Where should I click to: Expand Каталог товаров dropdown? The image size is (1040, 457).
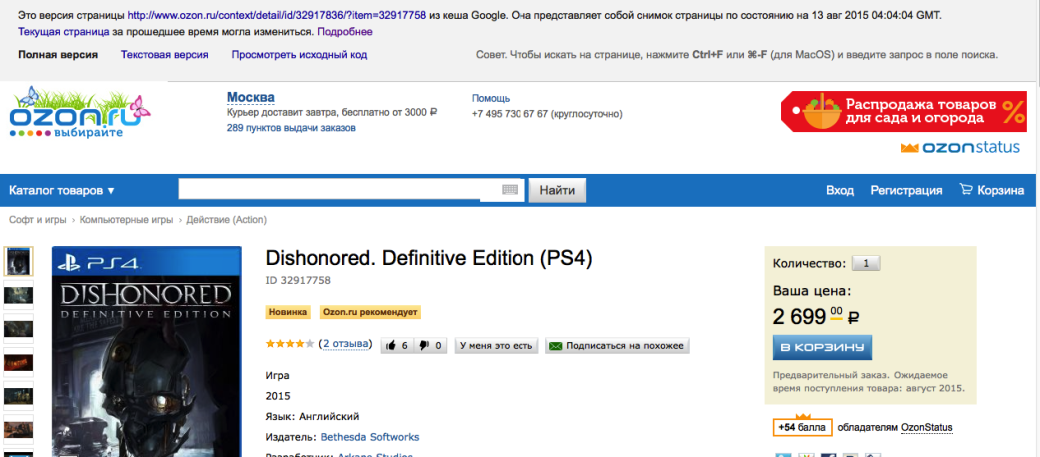(x=62, y=190)
